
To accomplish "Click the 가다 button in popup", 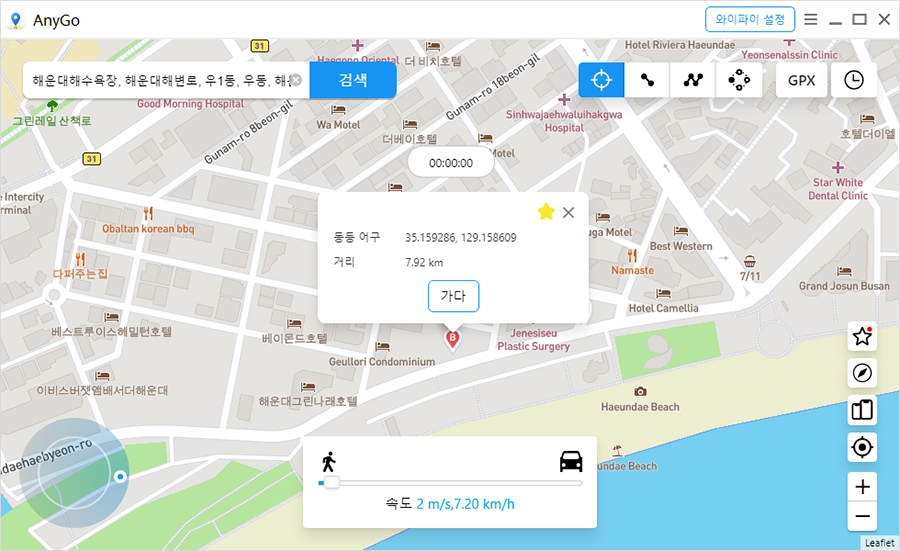I will pyautogui.click(x=453, y=296).
